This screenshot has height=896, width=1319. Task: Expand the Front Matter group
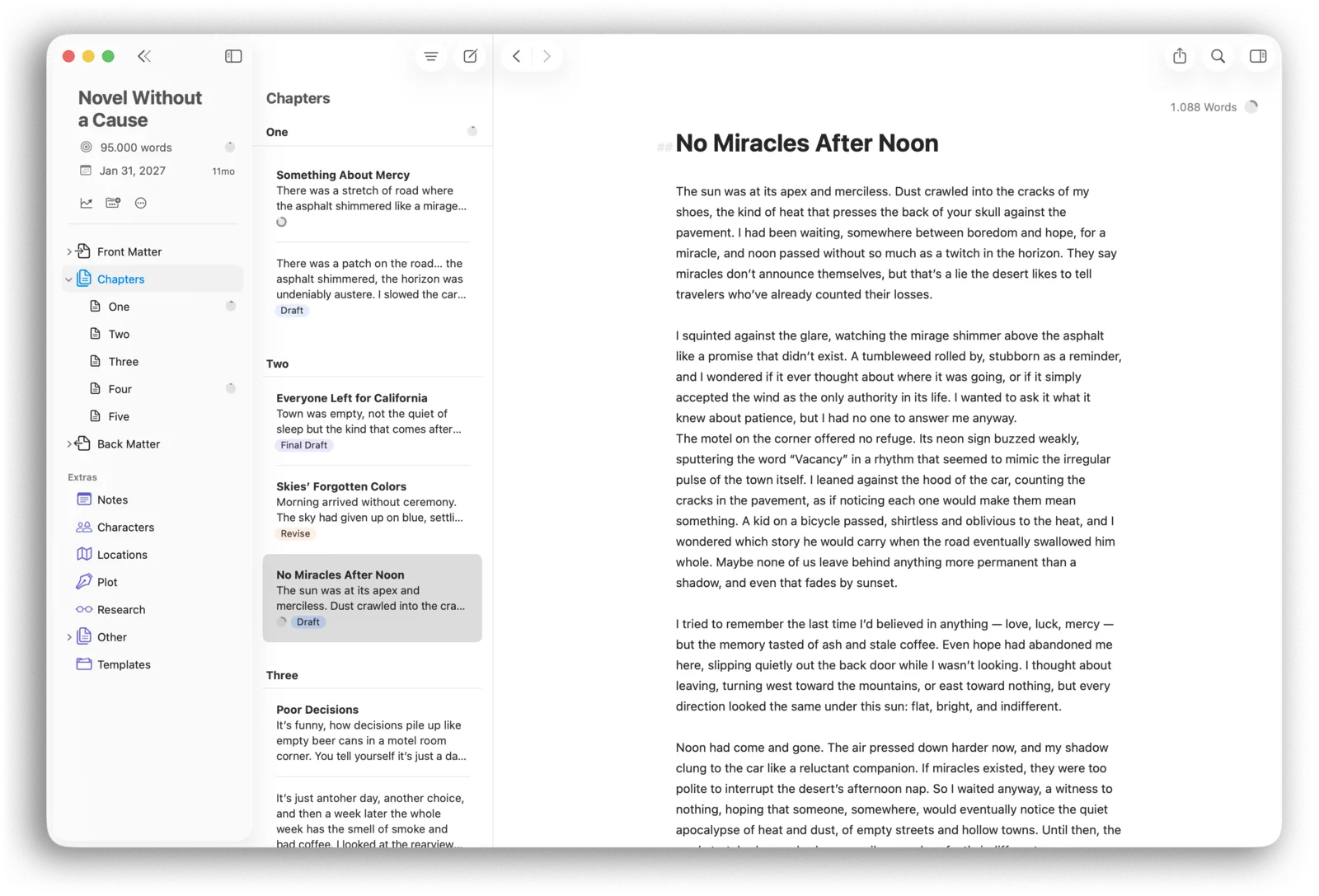click(68, 251)
